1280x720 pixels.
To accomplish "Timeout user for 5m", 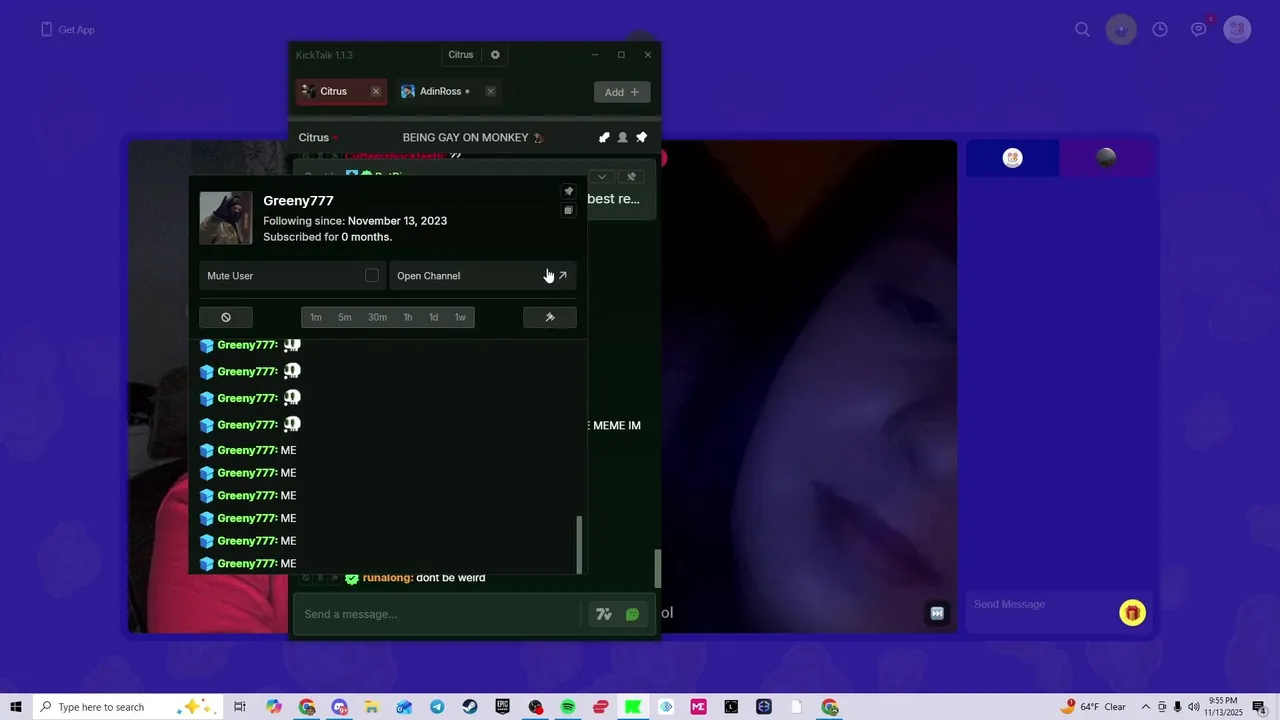I will click(344, 317).
